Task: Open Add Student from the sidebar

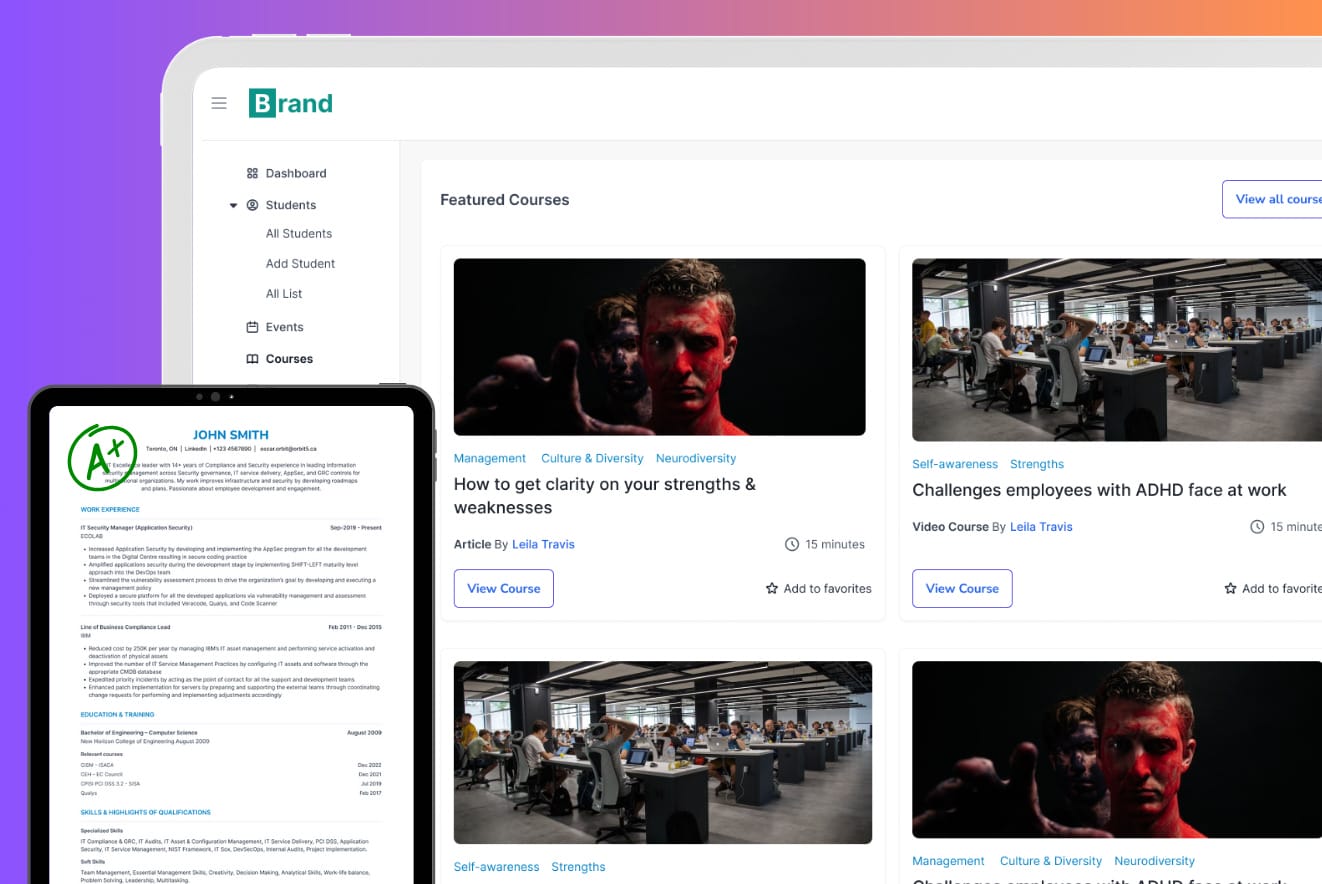Action: [x=300, y=263]
